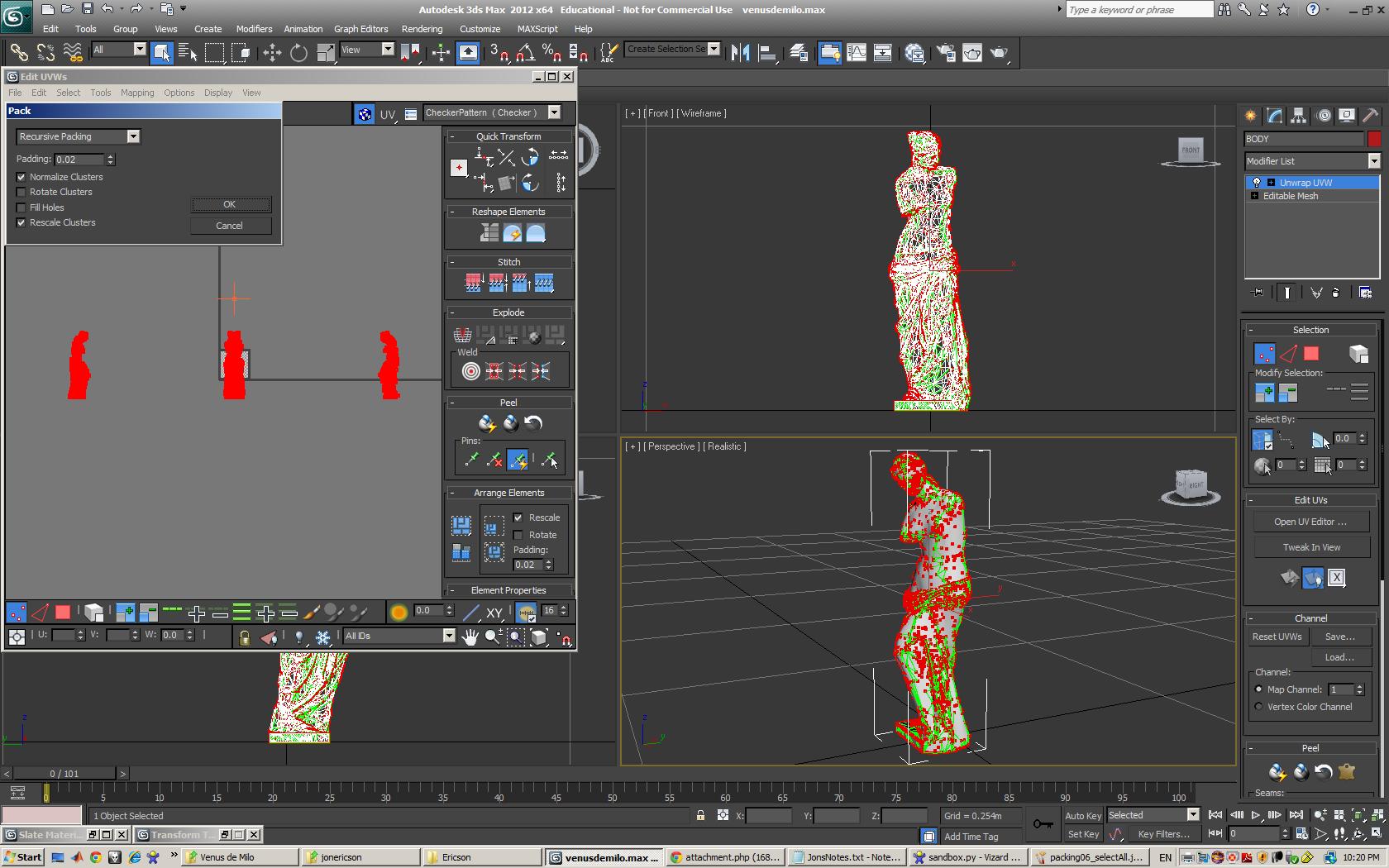Open the CheckerPattern texture dropdown
The height and width of the screenshot is (868, 1389).
tap(554, 112)
